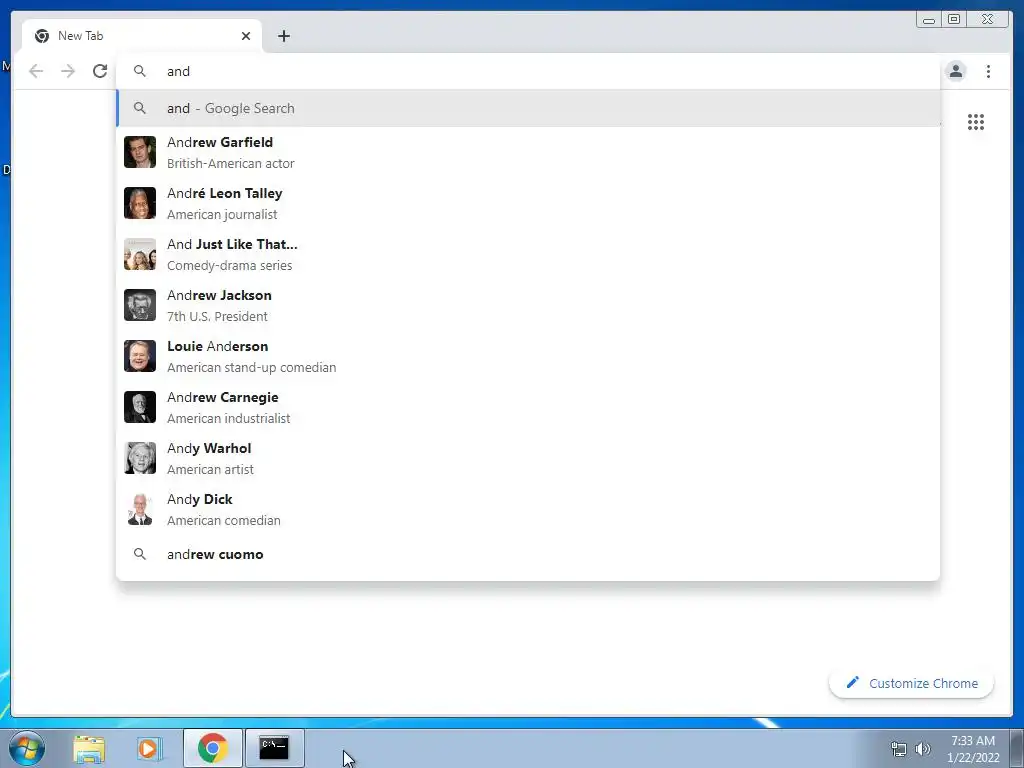The height and width of the screenshot is (768, 1024).
Task: Select André Leon Talley suggestion
Action: point(528,203)
